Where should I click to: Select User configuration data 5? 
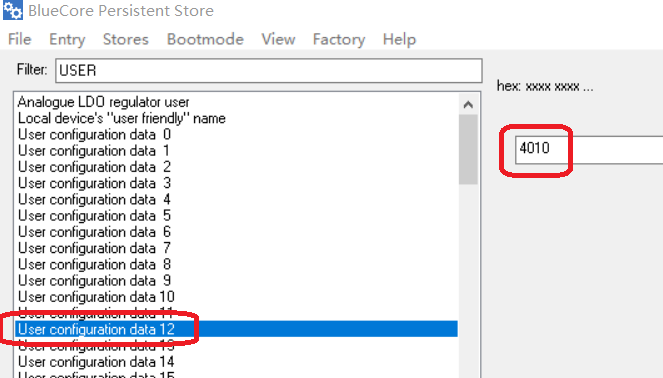pos(236,216)
